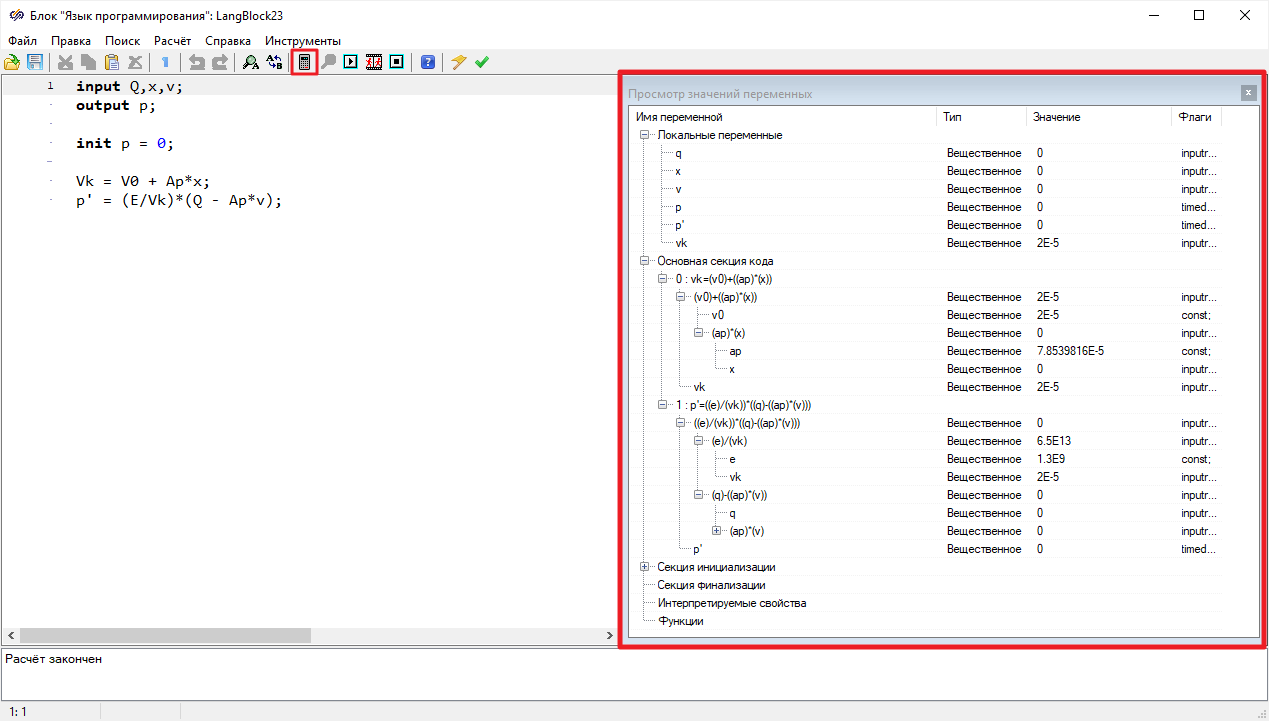The height and width of the screenshot is (721, 1269).
Task: Collapse the Основная секция кода node
Action: coord(645,261)
